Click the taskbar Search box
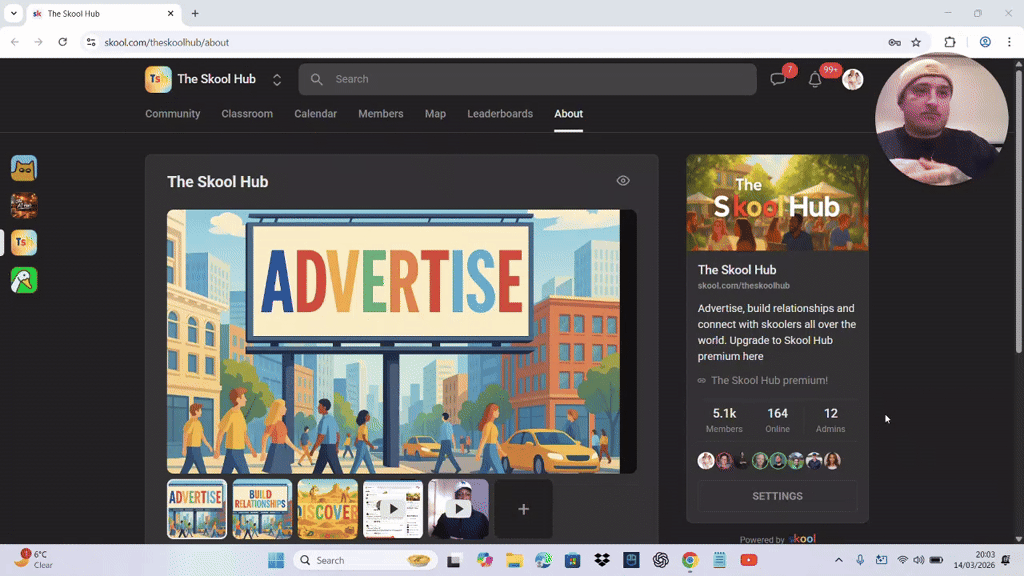 pos(364,560)
